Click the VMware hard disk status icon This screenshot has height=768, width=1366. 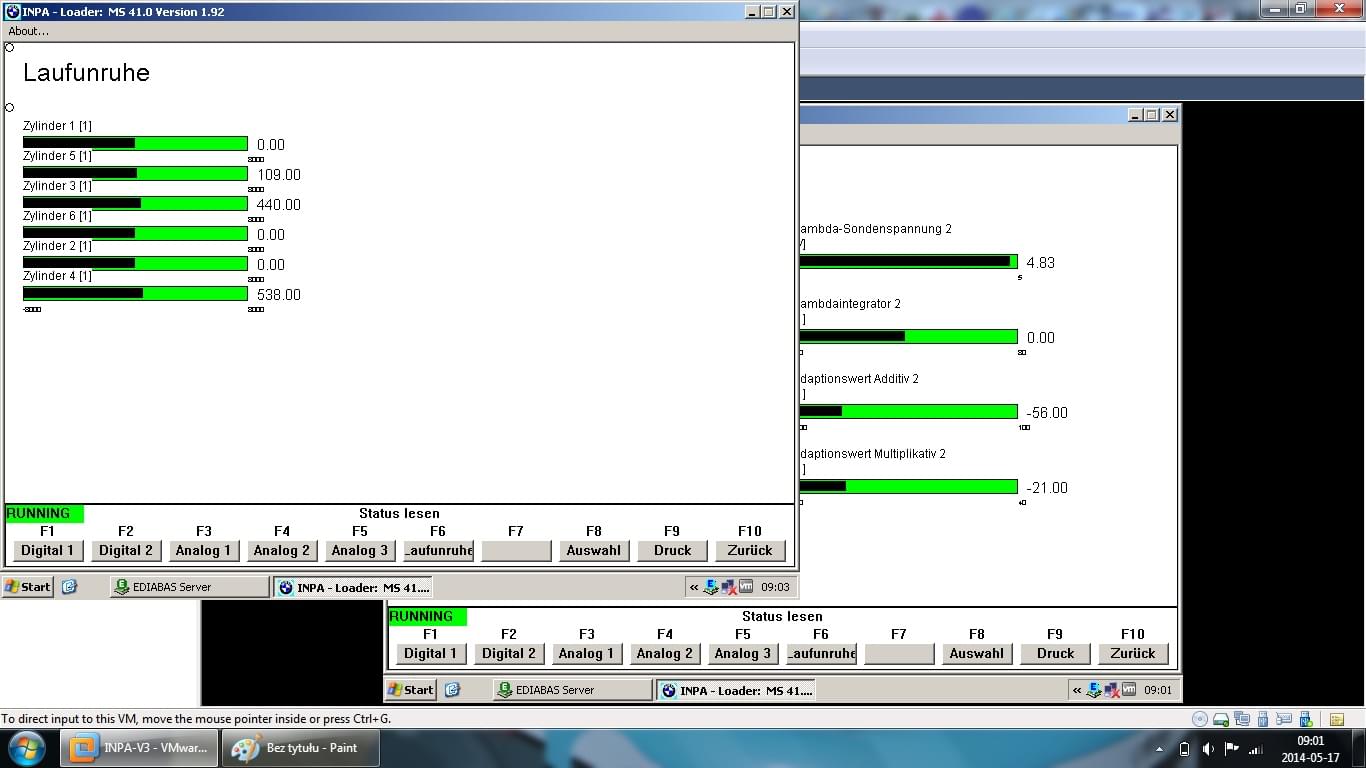[x=1221, y=718]
